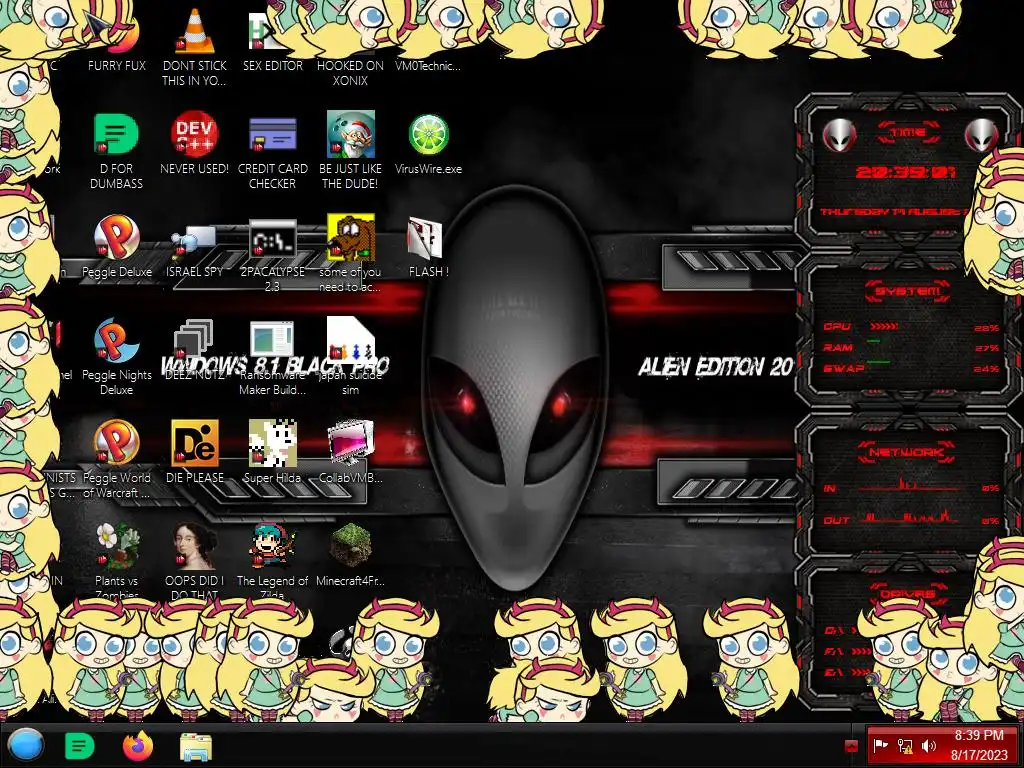
Task: Show hidden tray icons arrow
Action: 851,746
